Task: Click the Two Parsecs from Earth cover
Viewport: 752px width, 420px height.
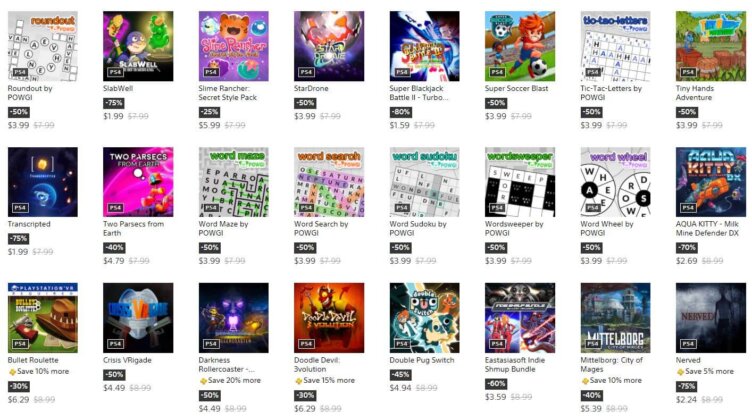Action: [138, 182]
